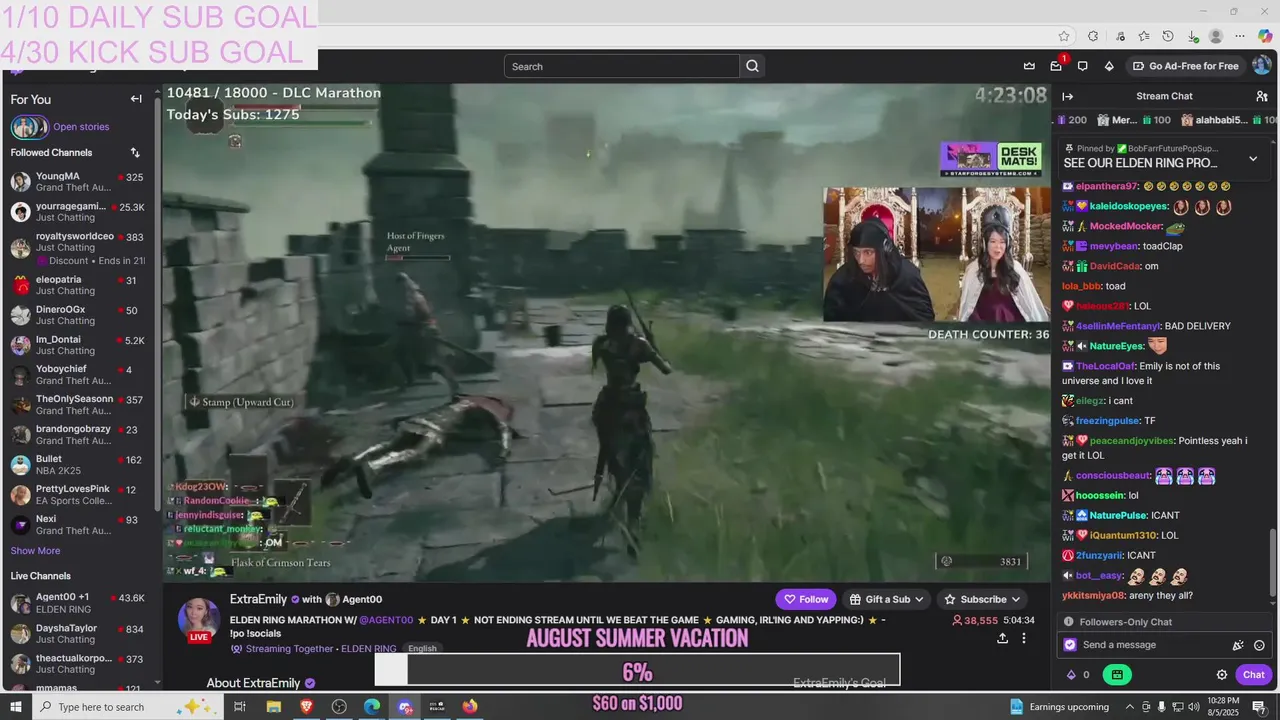
Task: Open the PrettyLovesPink channel
Action: (x=77, y=495)
